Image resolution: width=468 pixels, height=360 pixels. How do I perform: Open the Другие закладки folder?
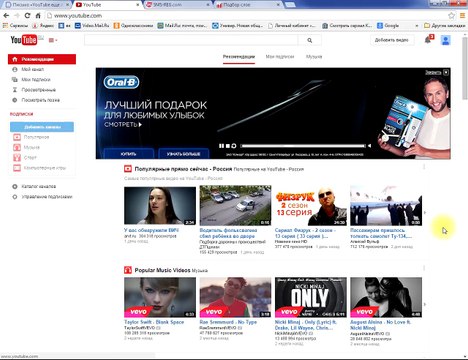(444, 25)
